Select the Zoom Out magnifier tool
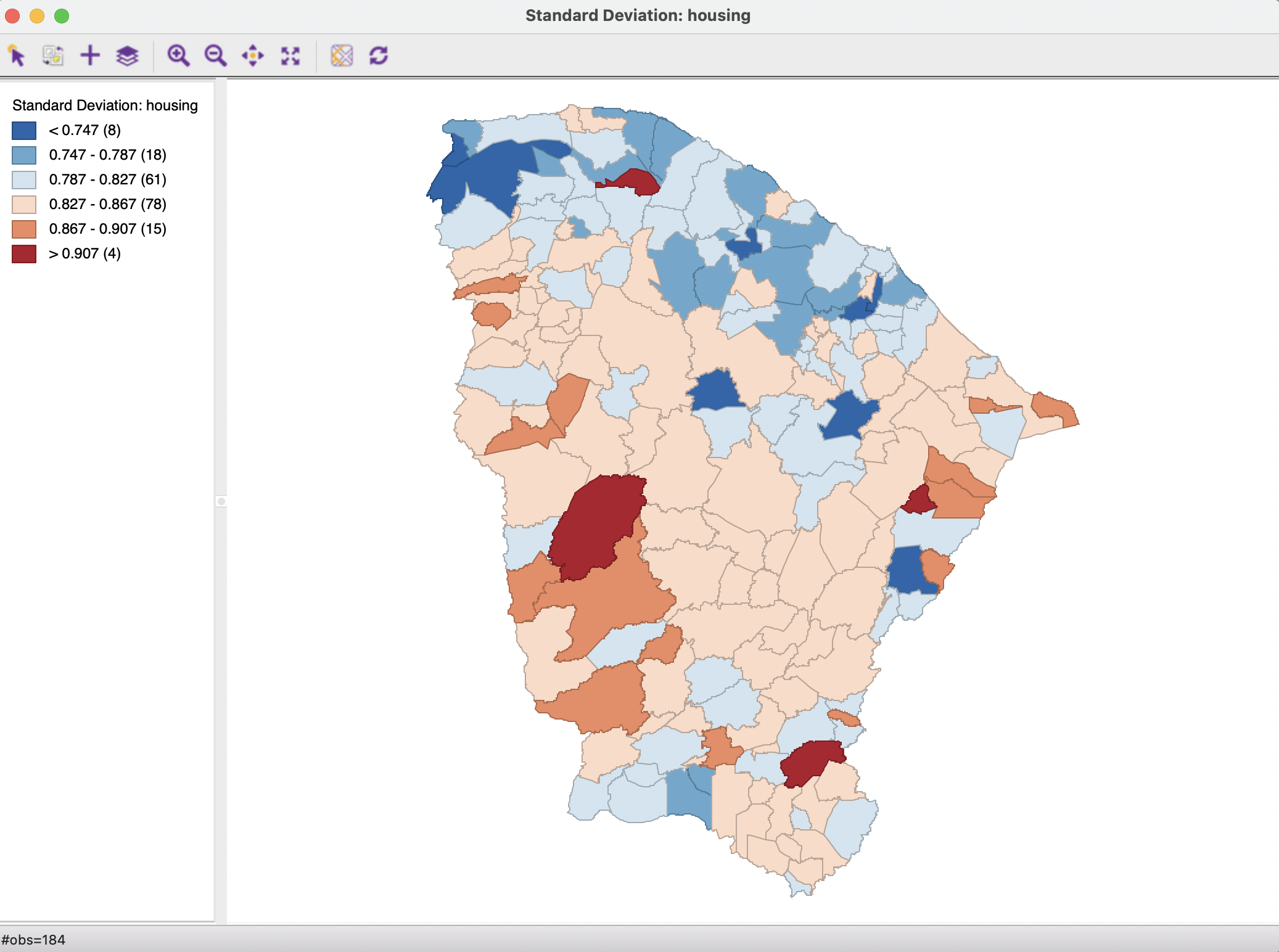The height and width of the screenshot is (952, 1279). [x=215, y=55]
